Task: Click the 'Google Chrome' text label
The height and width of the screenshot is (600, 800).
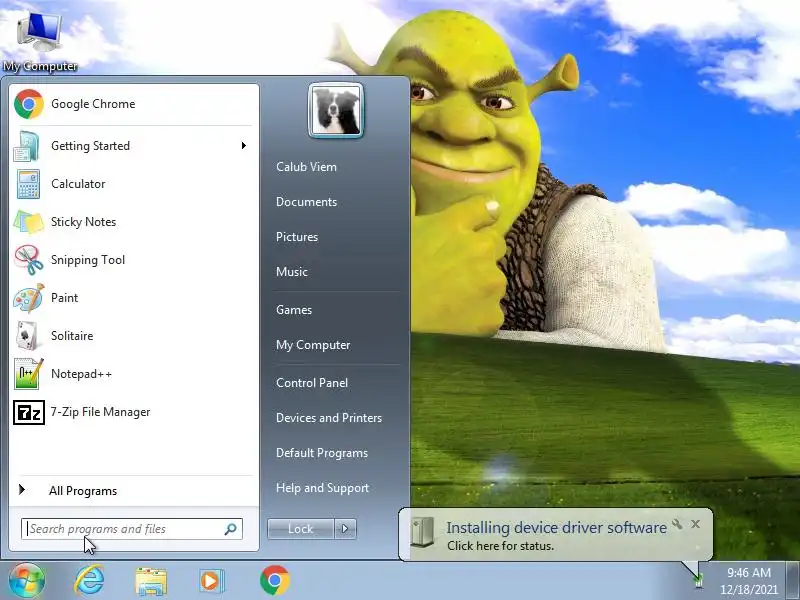Action: (x=93, y=104)
